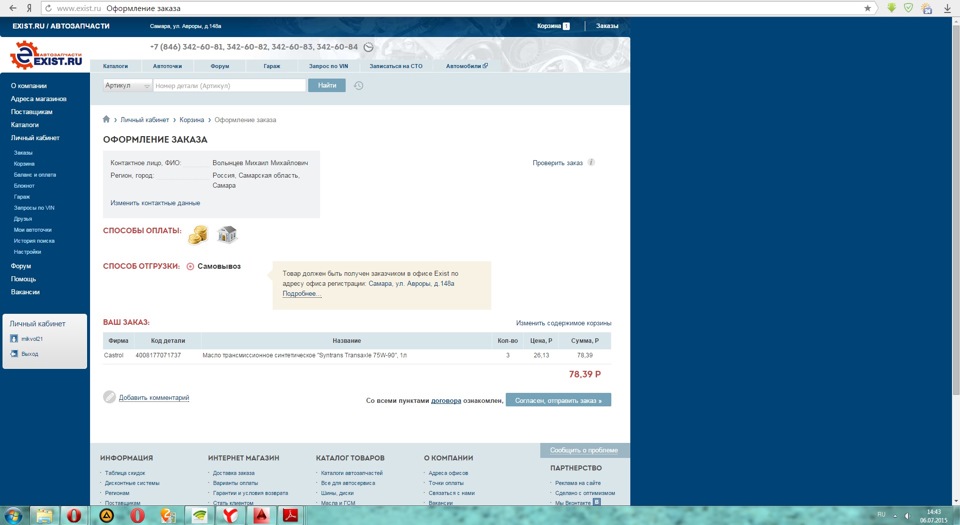The width and height of the screenshot is (960, 525).
Task: Click the clock icon beside phone numbers
Action: pyautogui.click(x=368, y=47)
